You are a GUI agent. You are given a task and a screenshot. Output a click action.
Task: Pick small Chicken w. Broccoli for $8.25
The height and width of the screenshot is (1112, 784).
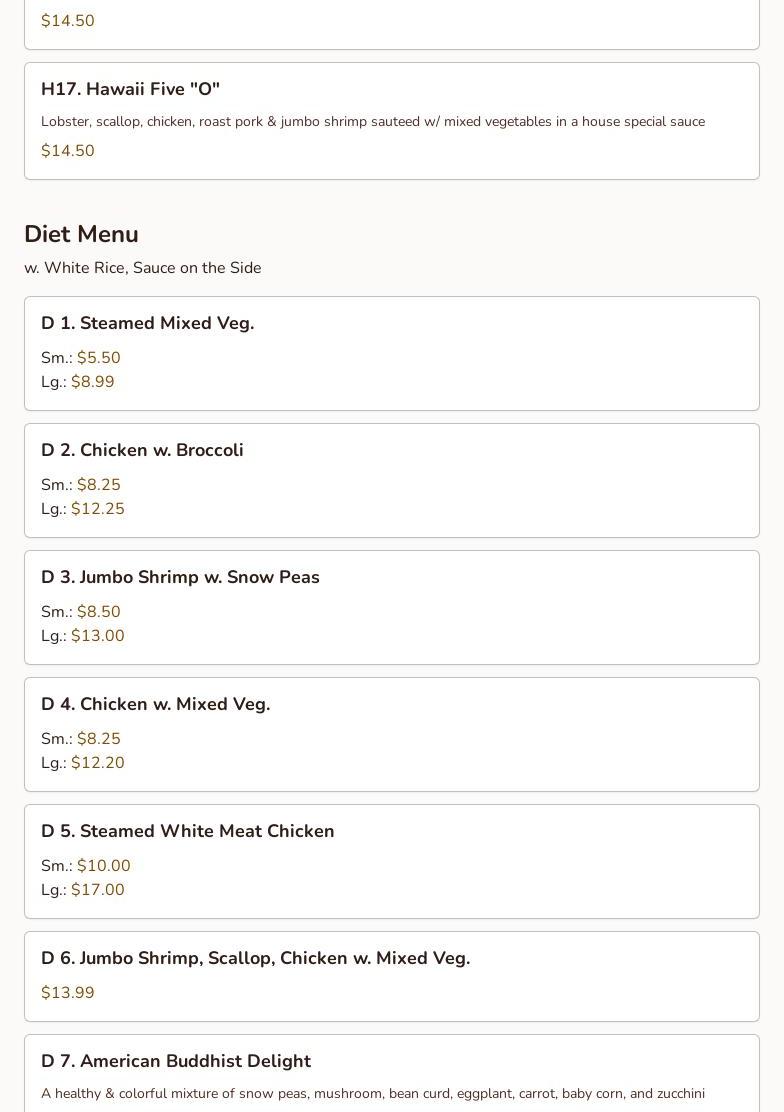(81, 484)
